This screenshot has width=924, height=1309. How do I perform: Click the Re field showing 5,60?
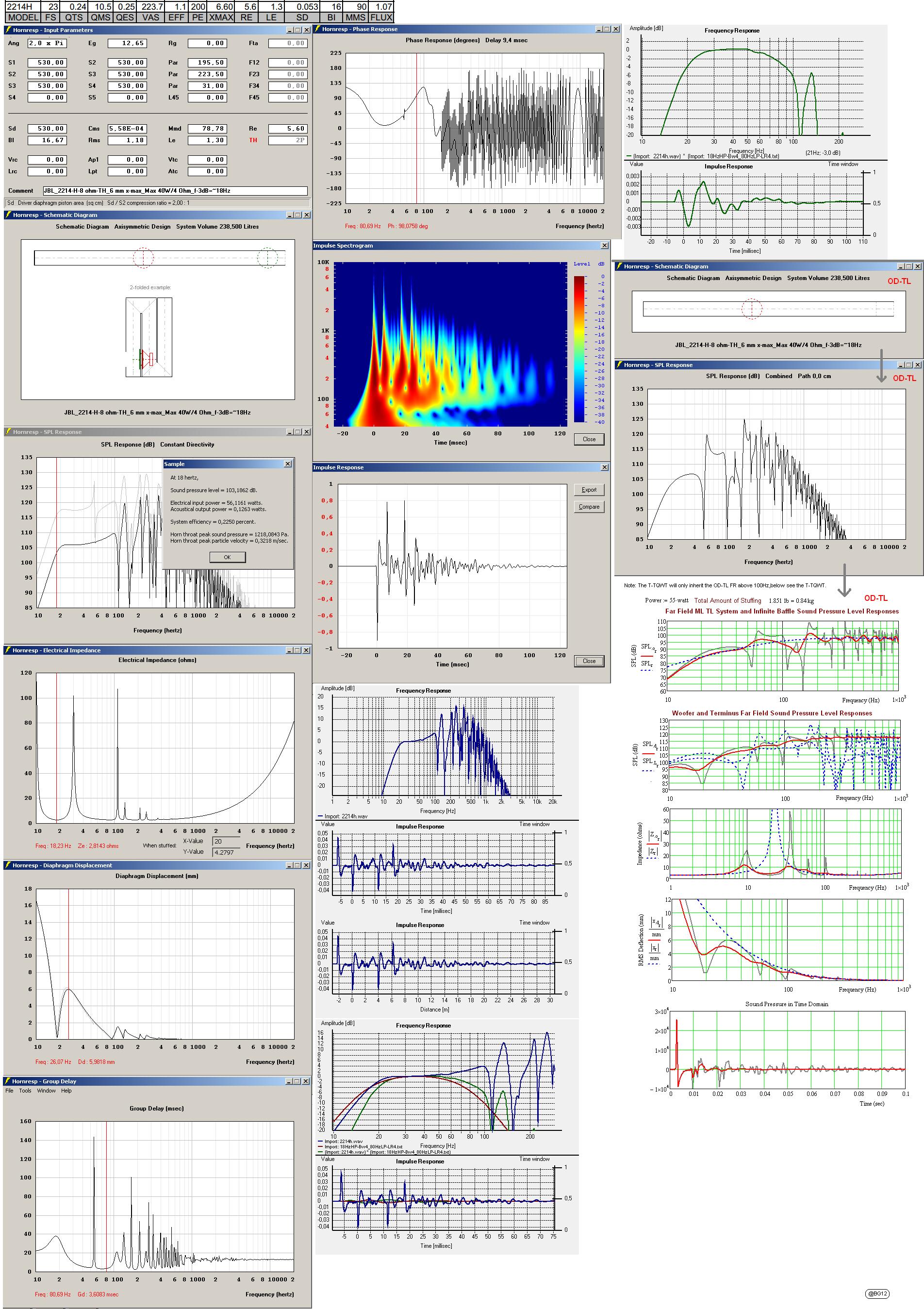click(288, 129)
